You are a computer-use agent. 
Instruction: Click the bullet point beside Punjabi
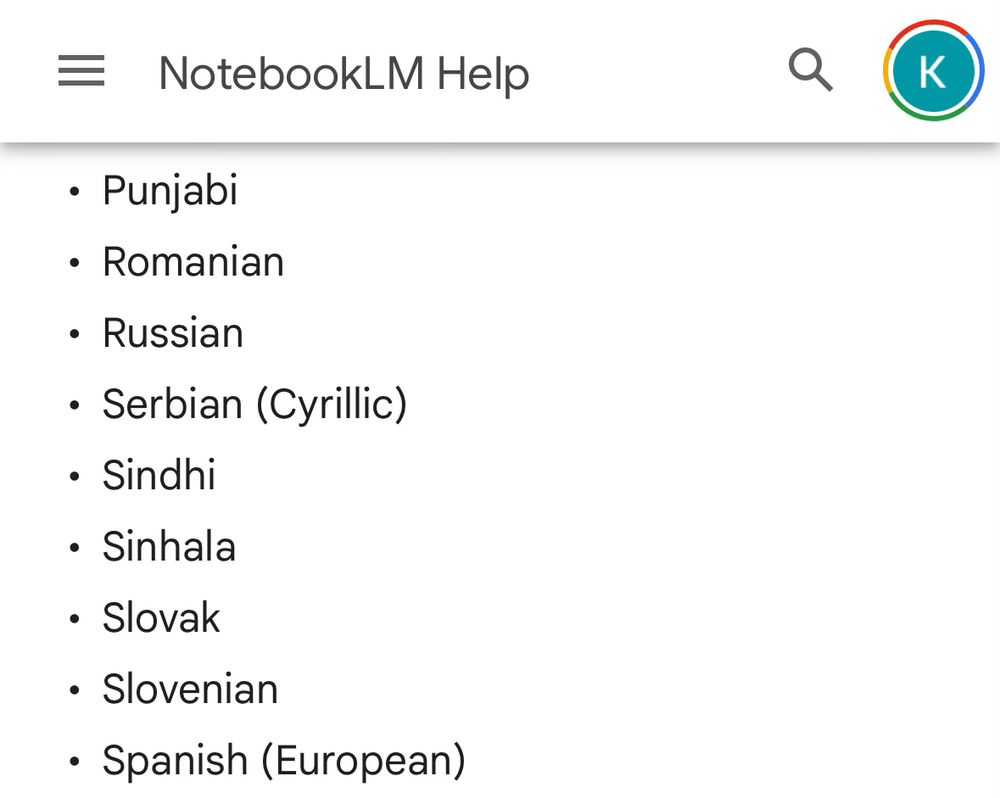75,191
